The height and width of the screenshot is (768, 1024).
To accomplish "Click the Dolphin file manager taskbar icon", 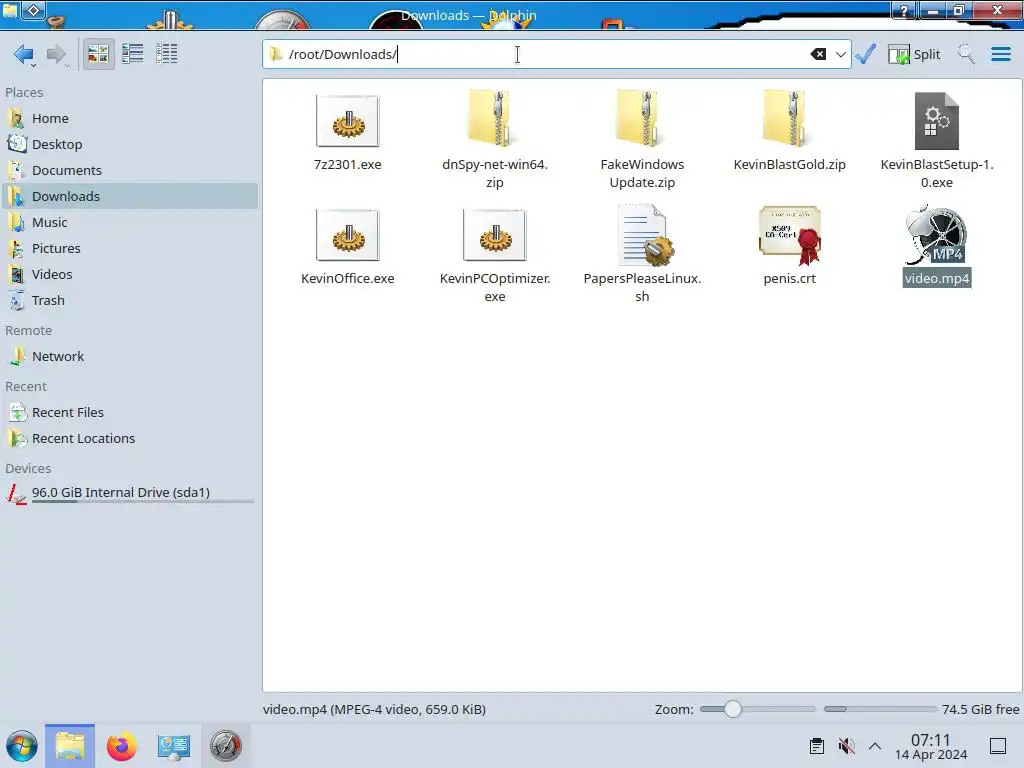I will (70, 746).
